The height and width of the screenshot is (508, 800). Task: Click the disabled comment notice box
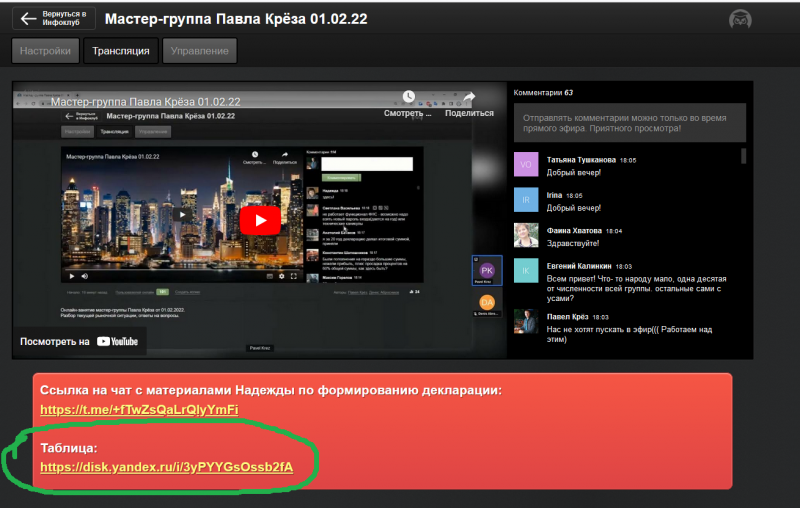pyautogui.click(x=630, y=123)
